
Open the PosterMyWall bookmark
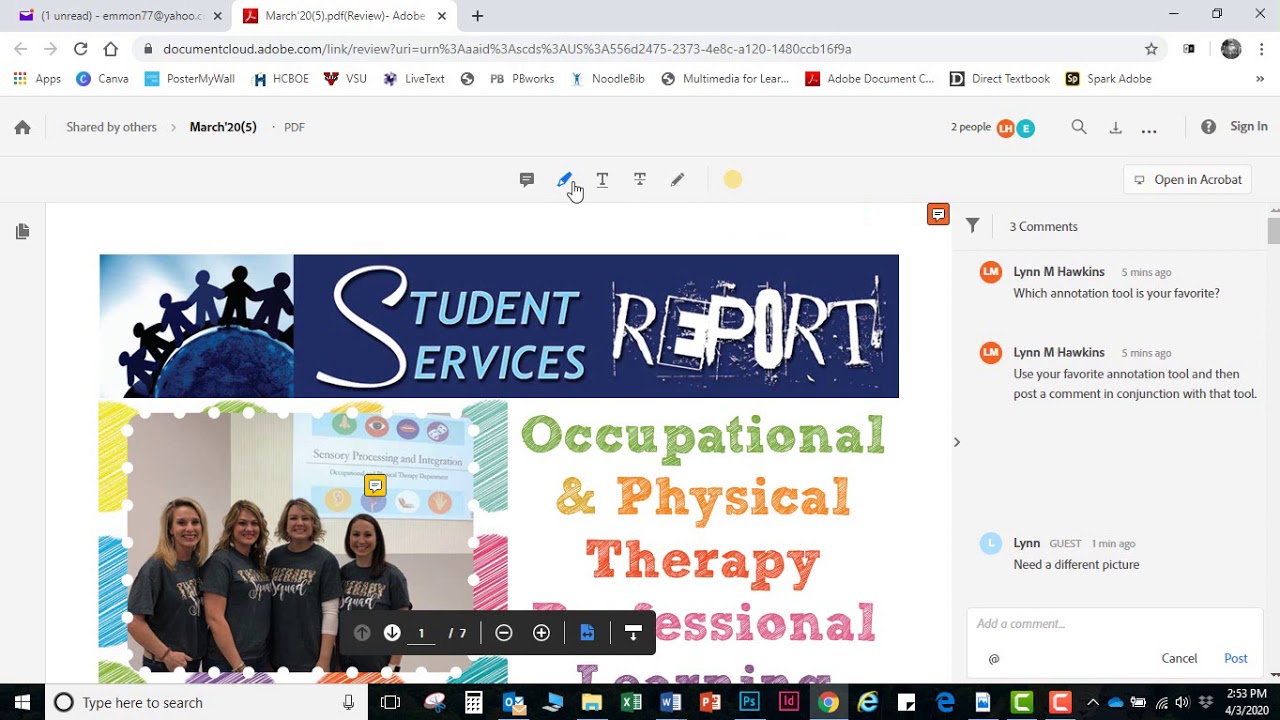[x=190, y=79]
